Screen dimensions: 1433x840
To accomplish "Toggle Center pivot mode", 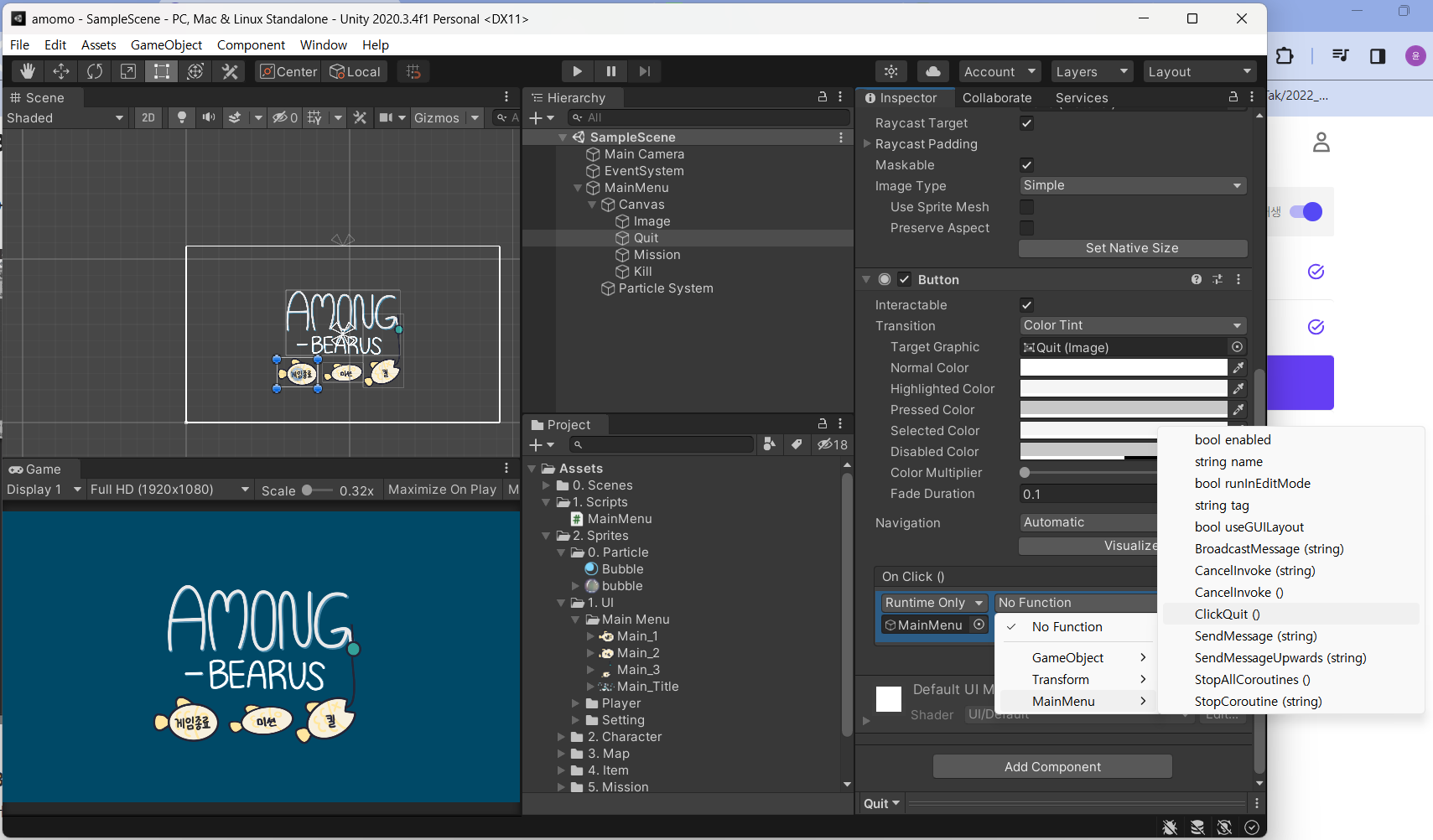I will tap(288, 71).
